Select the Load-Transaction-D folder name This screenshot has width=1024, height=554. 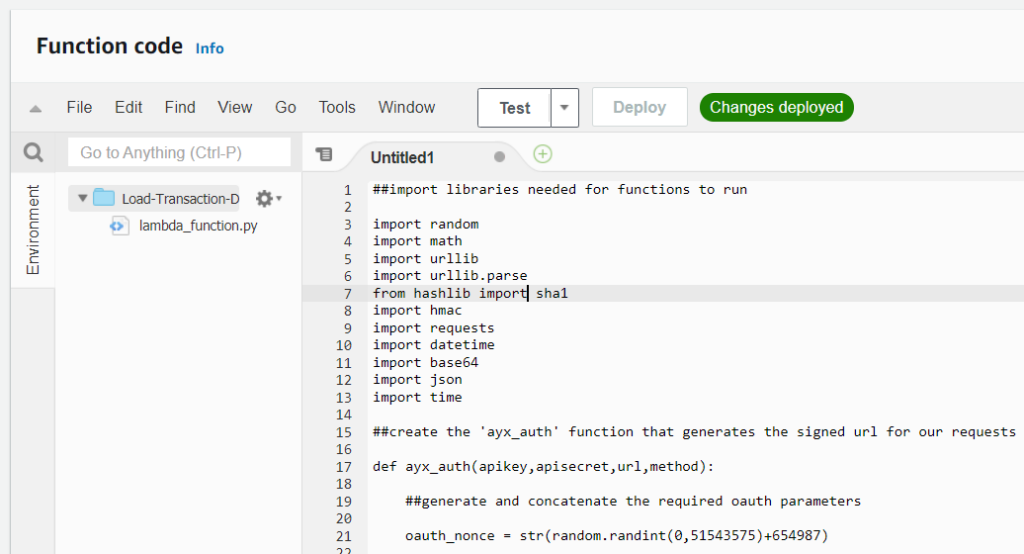(180, 199)
